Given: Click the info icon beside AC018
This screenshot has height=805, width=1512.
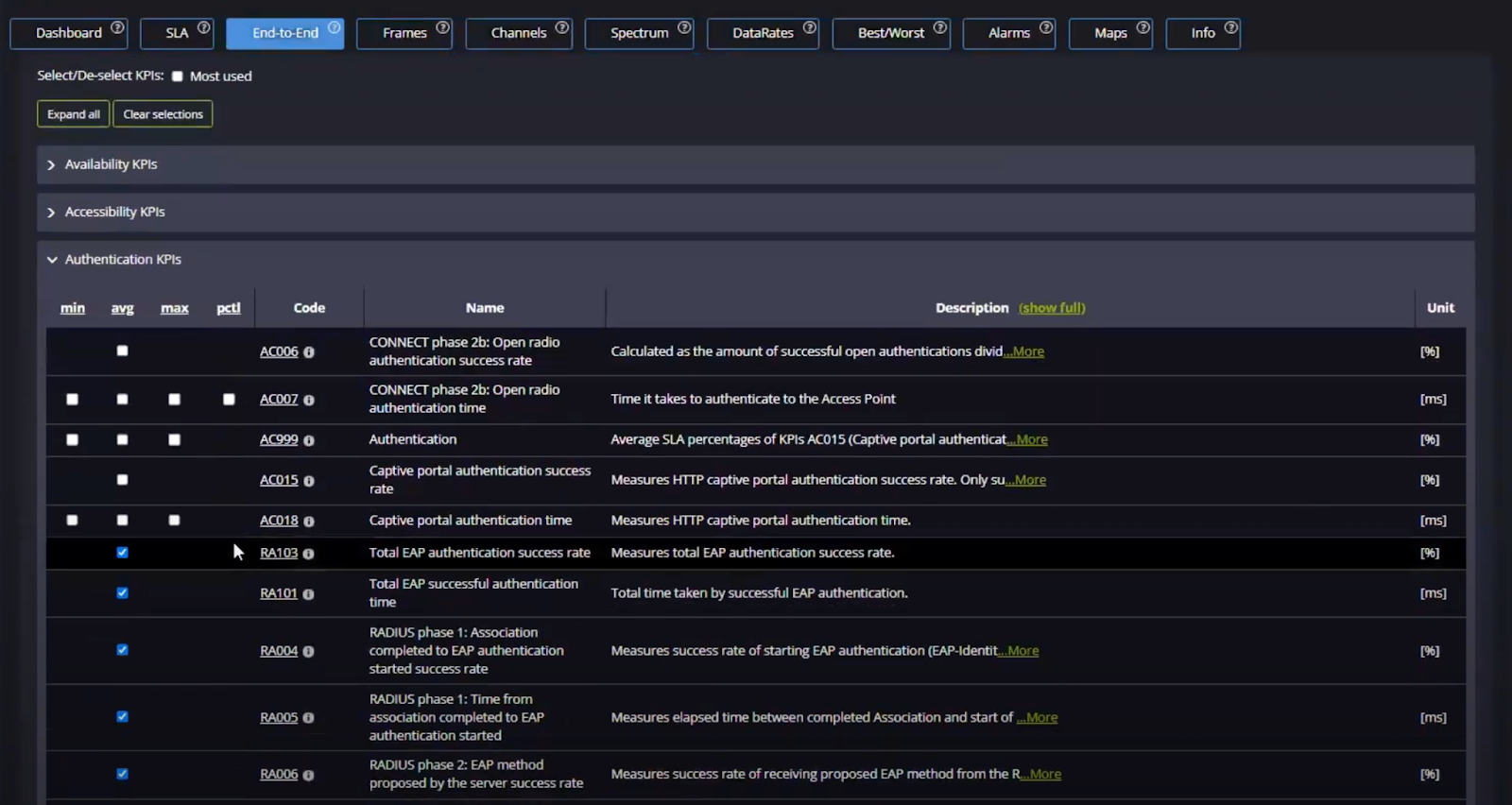Looking at the screenshot, I should (309, 522).
